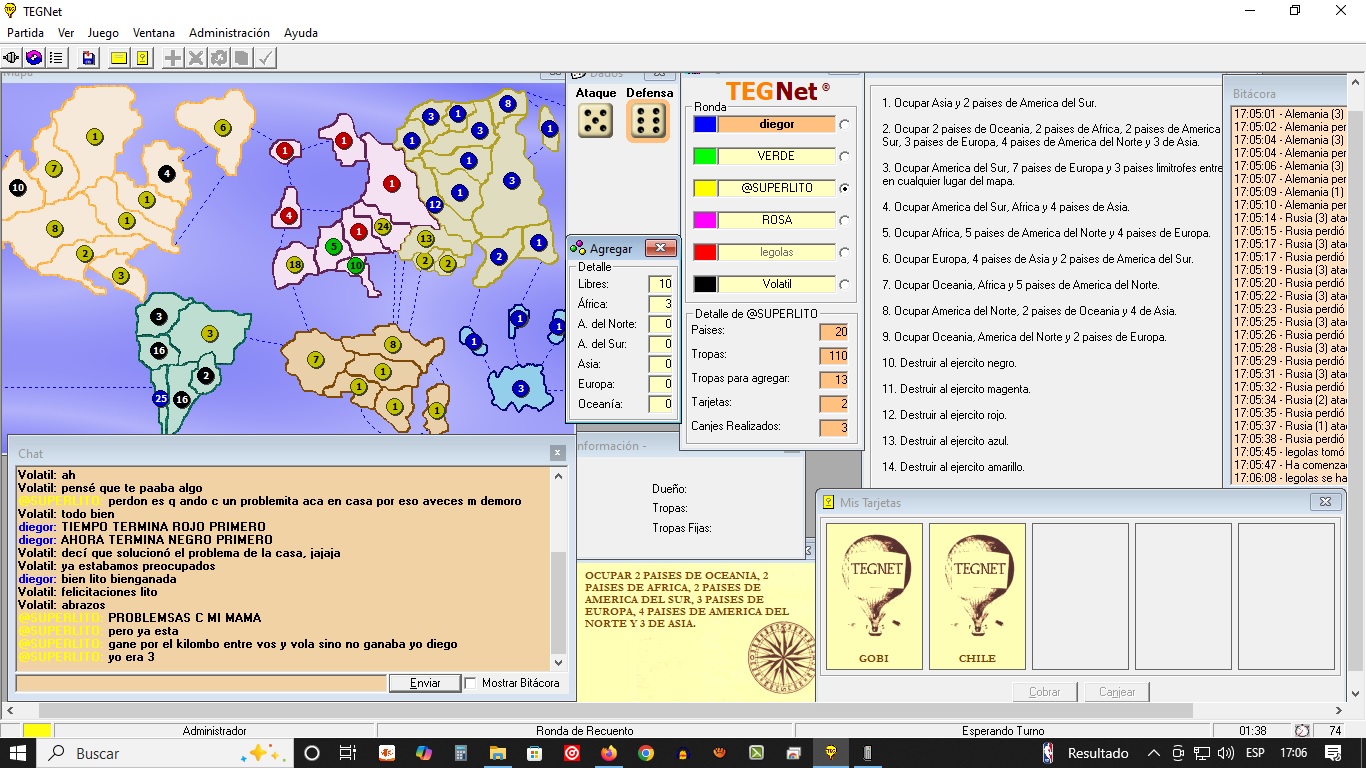Open Firefox from the Windows taskbar
Screen dimensions: 1366x768
click(609, 753)
